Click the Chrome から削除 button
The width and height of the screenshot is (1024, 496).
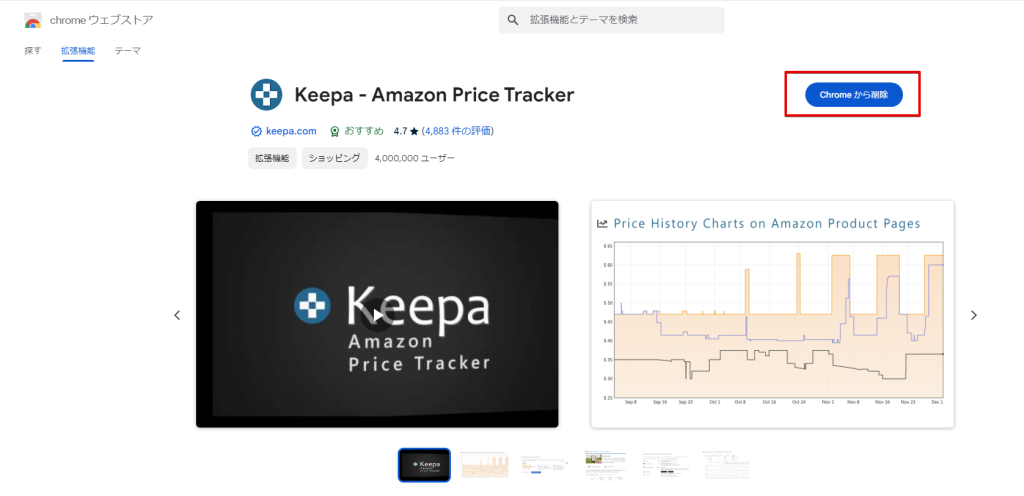[x=853, y=94]
